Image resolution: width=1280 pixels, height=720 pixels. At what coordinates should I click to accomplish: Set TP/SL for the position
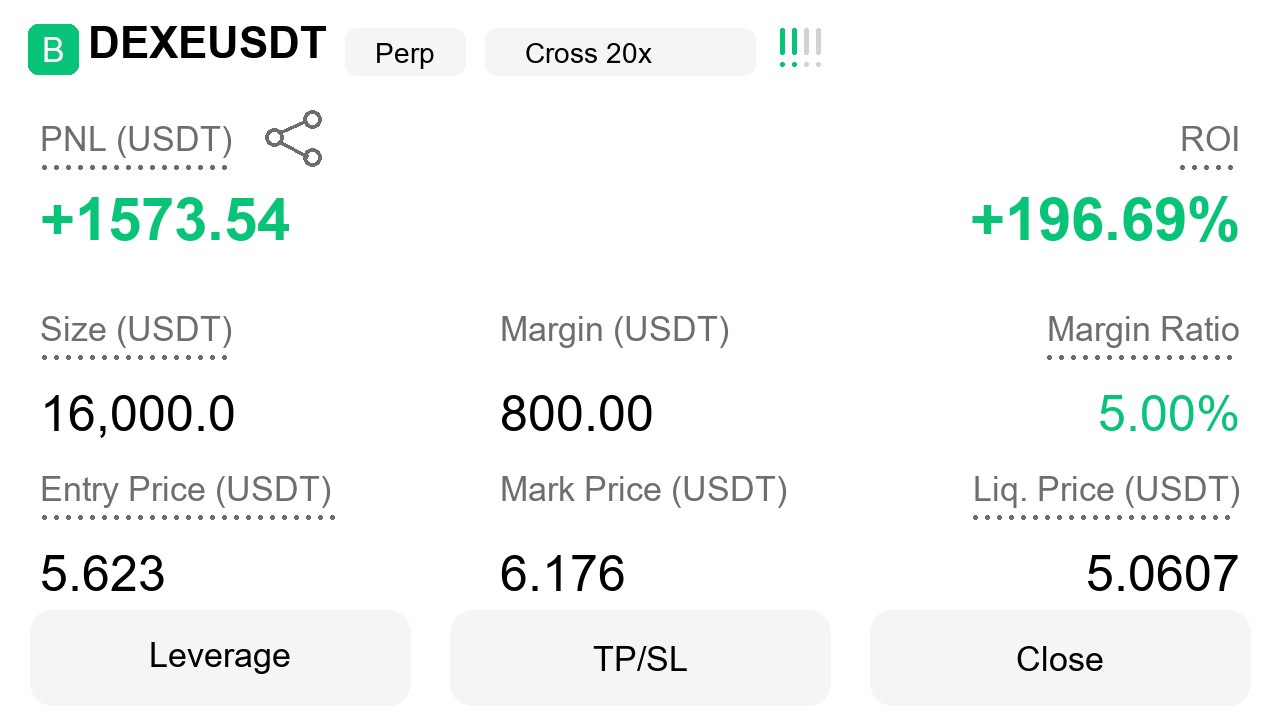click(640, 657)
